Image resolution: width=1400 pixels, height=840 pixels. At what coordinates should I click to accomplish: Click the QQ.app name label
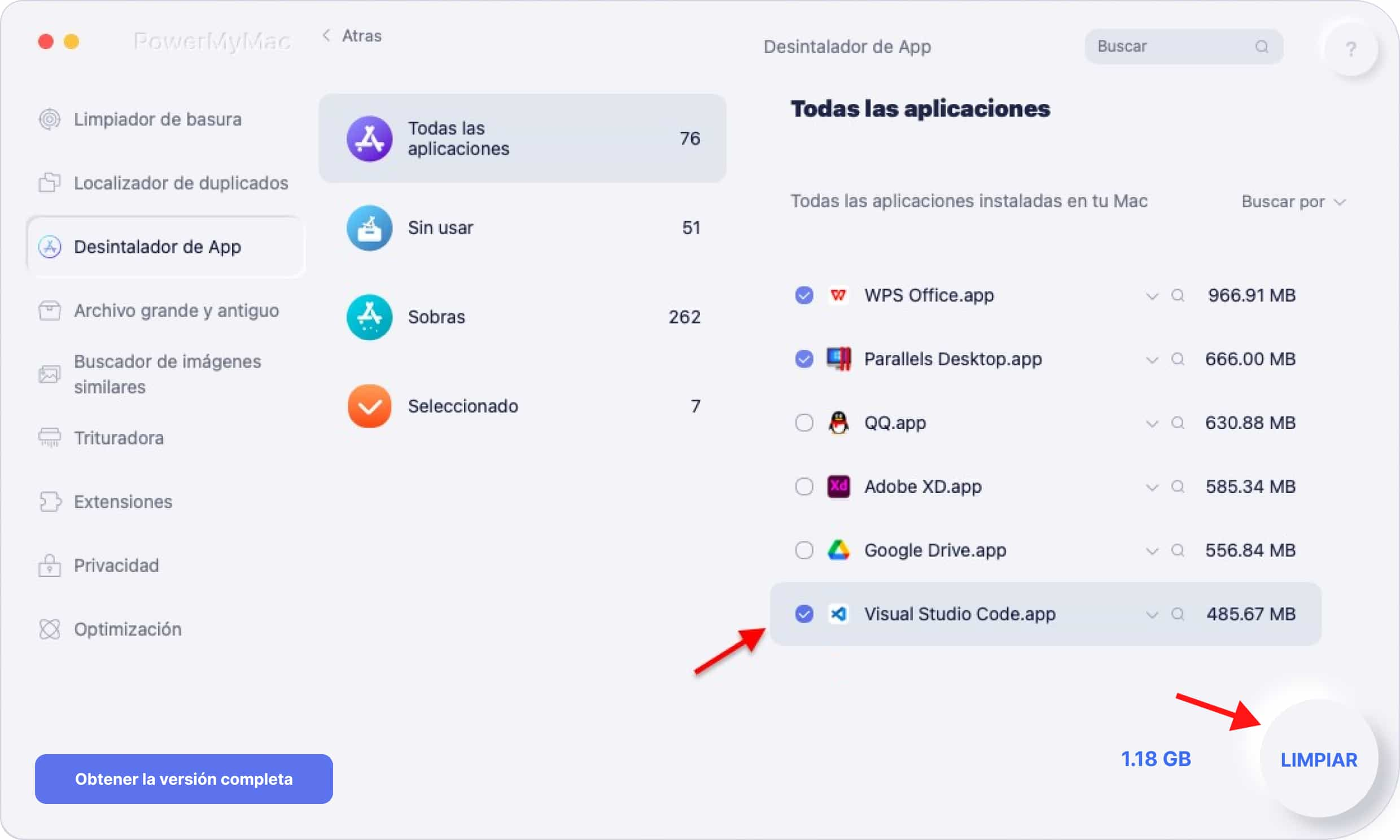pyautogui.click(x=895, y=423)
